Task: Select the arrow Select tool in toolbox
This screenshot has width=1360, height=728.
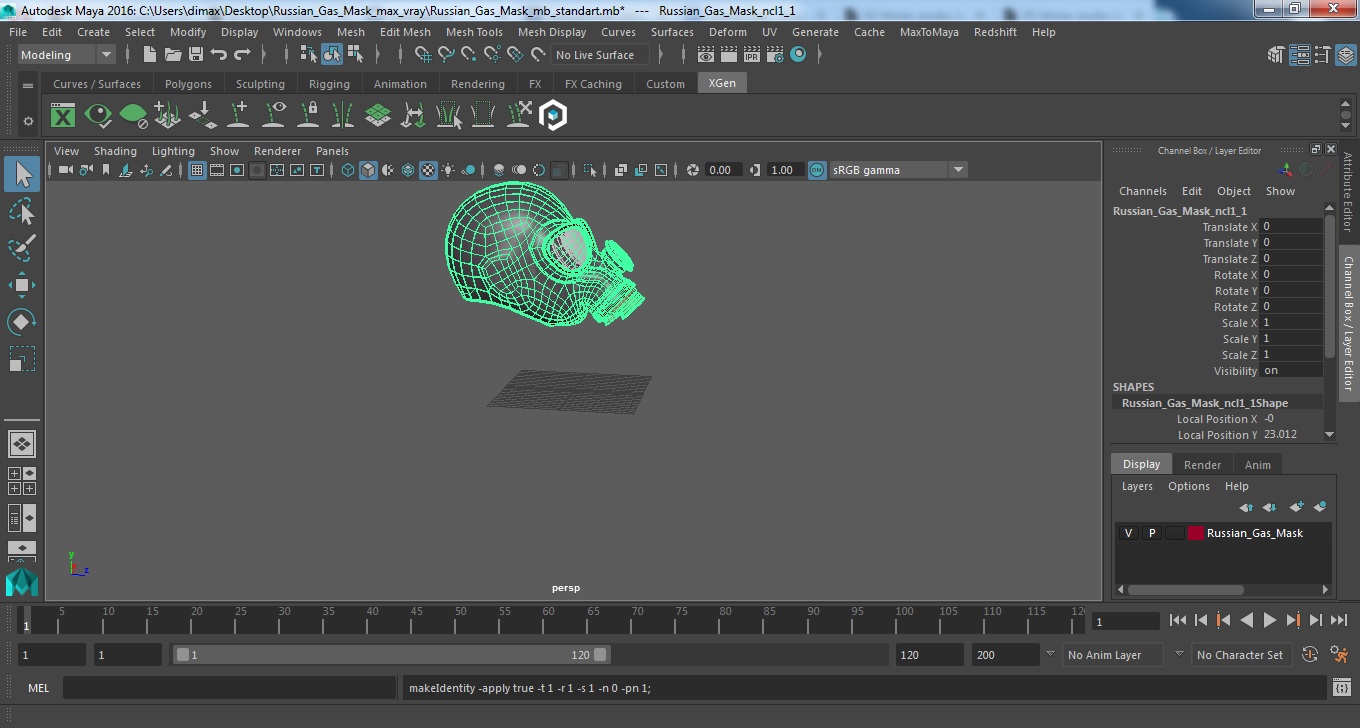Action: (22, 175)
